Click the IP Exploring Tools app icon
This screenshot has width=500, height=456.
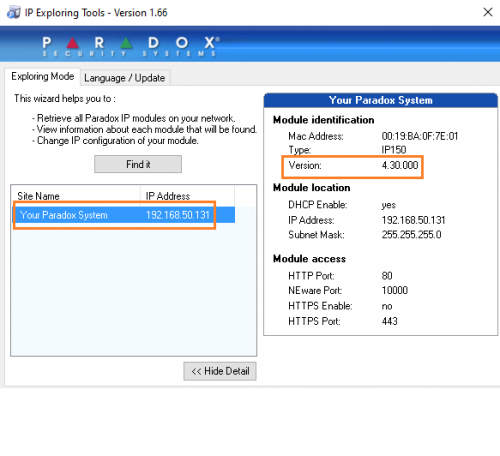coord(14,13)
